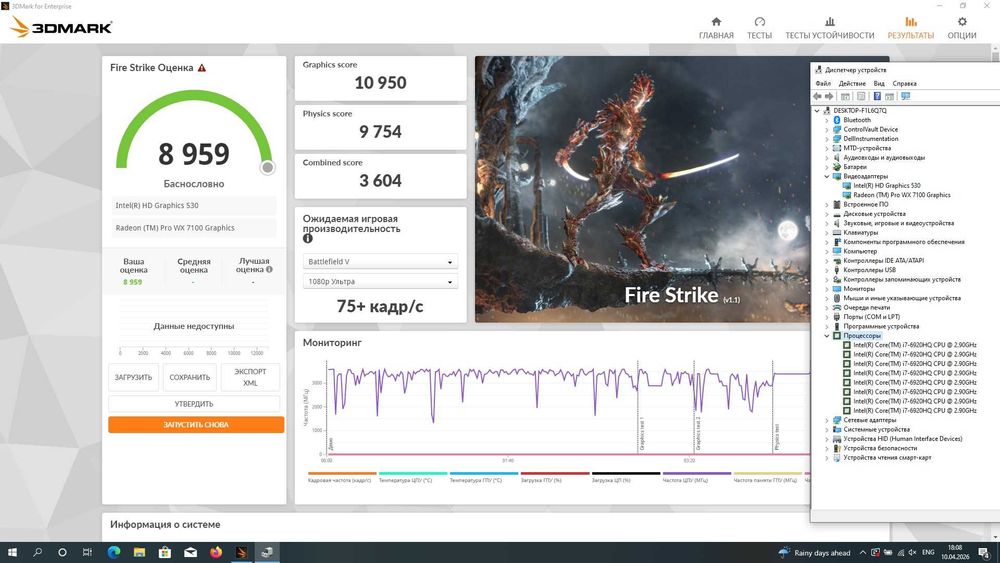Screen dimensions: 1000x563
Task: Toggle Кадровая частота legend swatch
Action: click(342, 474)
